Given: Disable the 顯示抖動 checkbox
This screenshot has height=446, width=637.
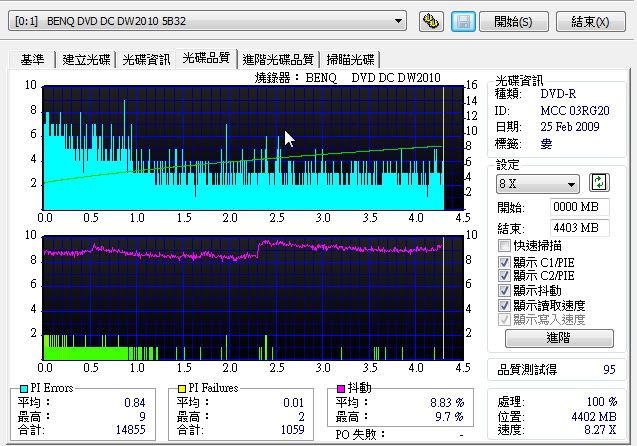Looking at the screenshot, I should click(x=504, y=290).
